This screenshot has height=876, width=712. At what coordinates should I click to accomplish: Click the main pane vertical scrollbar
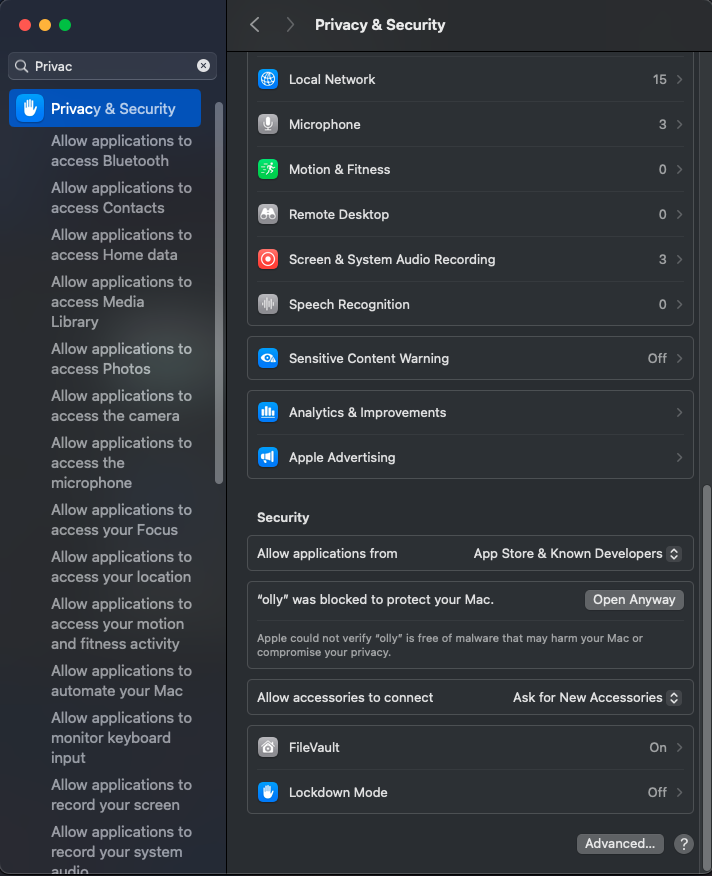click(706, 677)
